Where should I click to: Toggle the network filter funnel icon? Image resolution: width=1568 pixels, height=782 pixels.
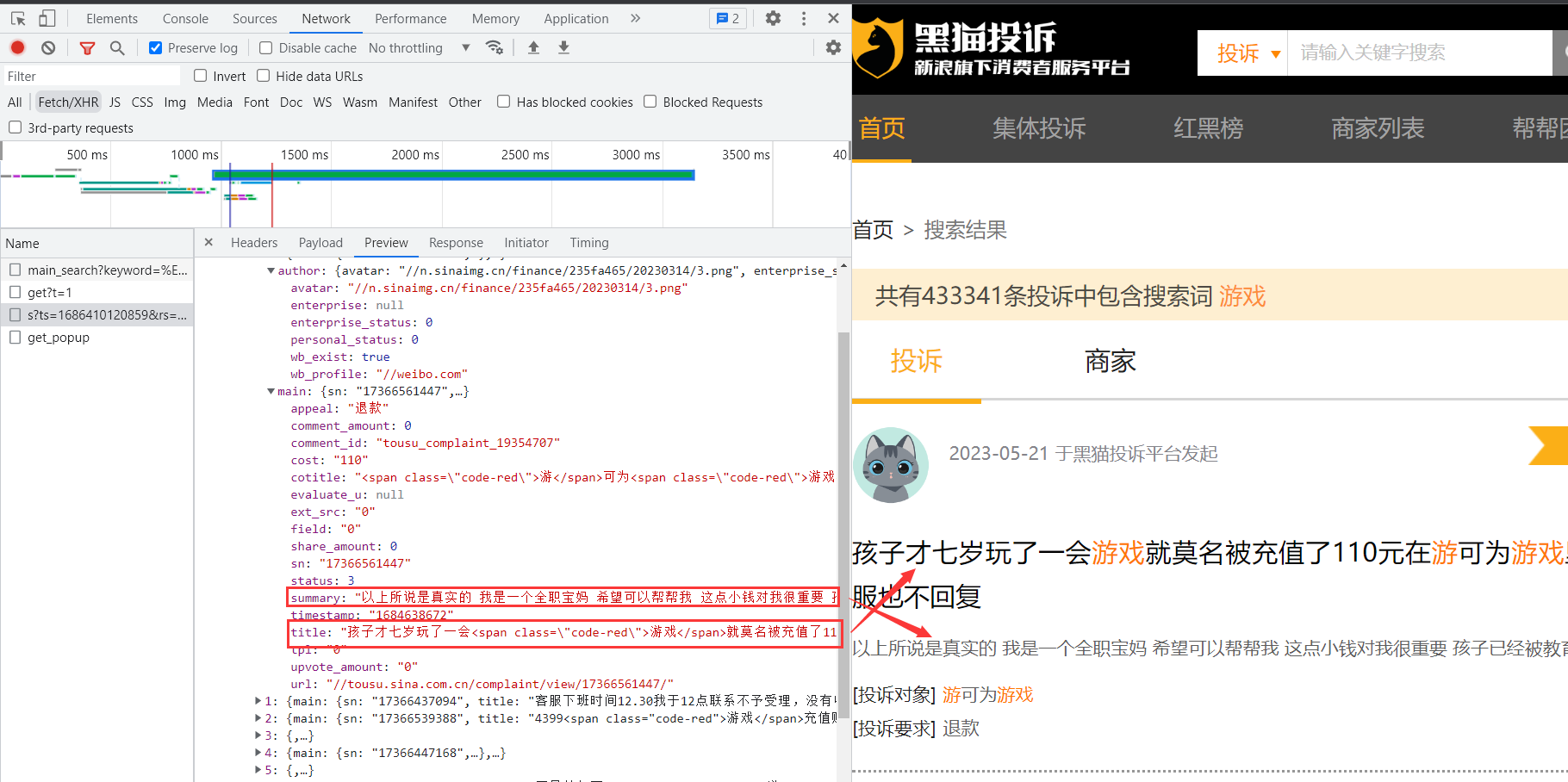coord(87,48)
